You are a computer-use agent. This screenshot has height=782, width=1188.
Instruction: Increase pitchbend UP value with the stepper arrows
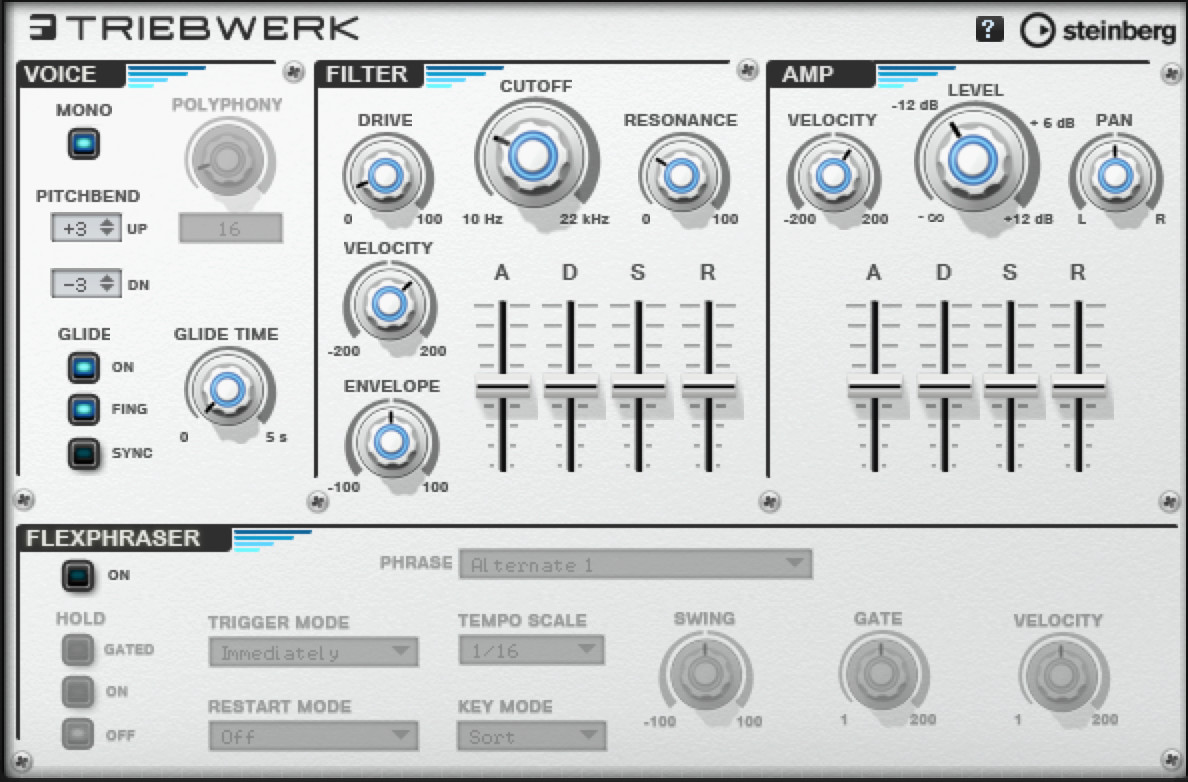[x=108, y=227]
